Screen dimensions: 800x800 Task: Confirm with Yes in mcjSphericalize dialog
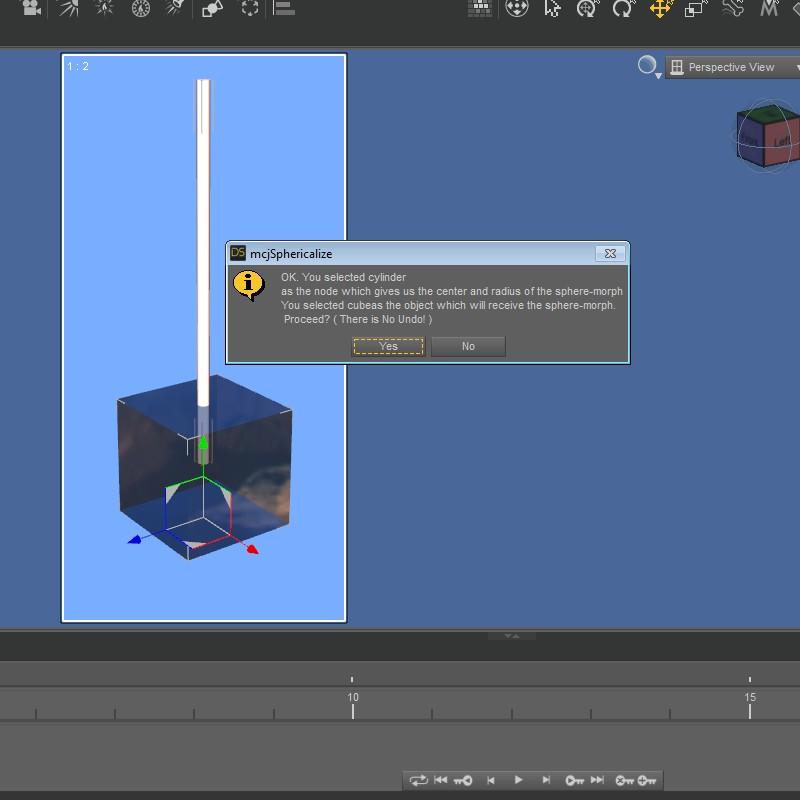388,346
